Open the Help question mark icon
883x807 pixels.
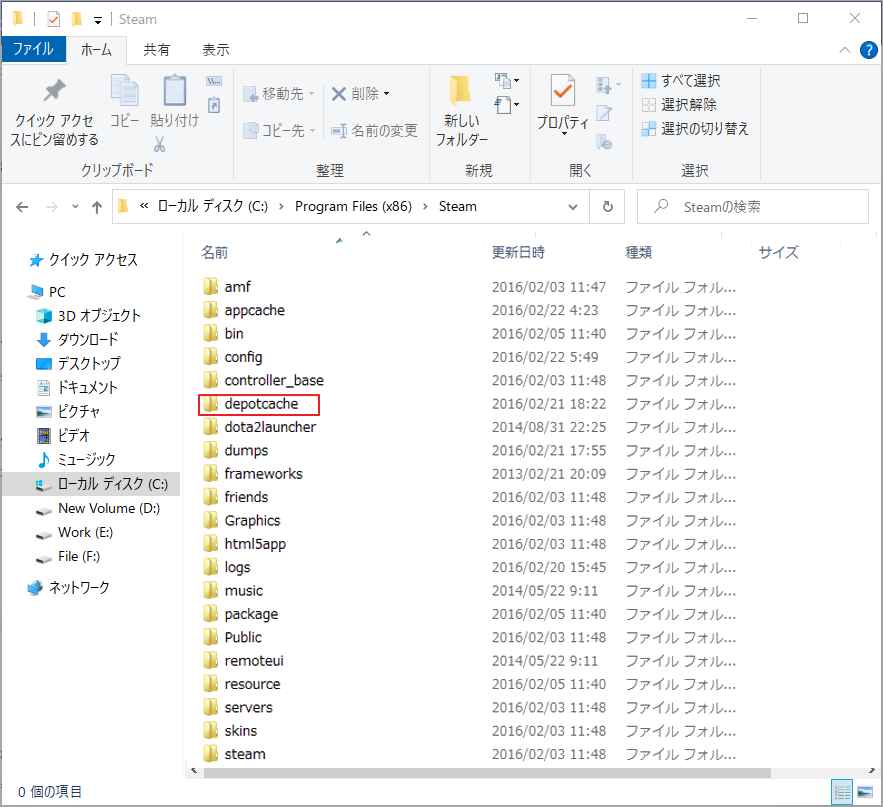coord(868,50)
